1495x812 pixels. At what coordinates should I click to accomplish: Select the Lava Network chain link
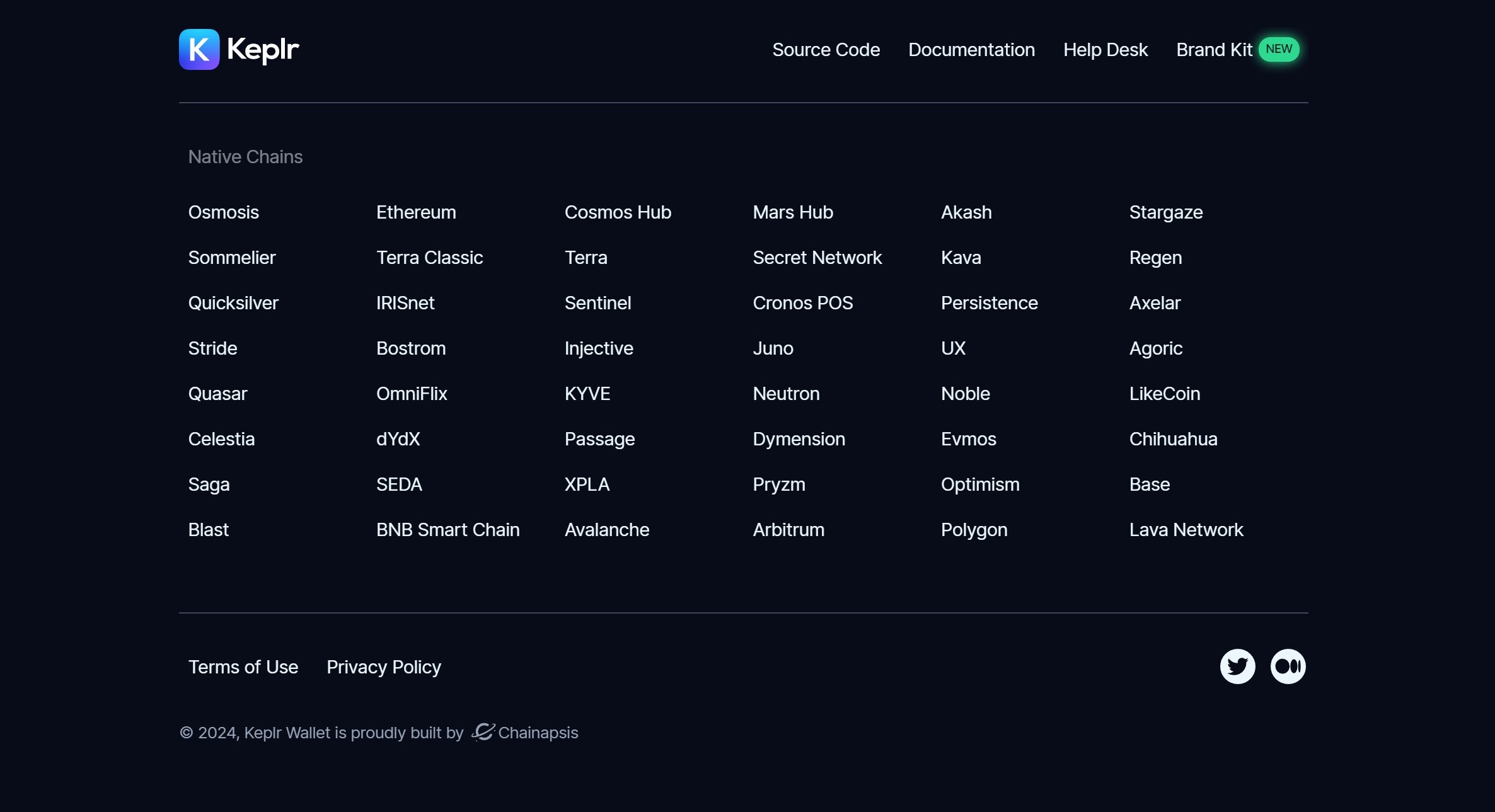pos(1186,530)
